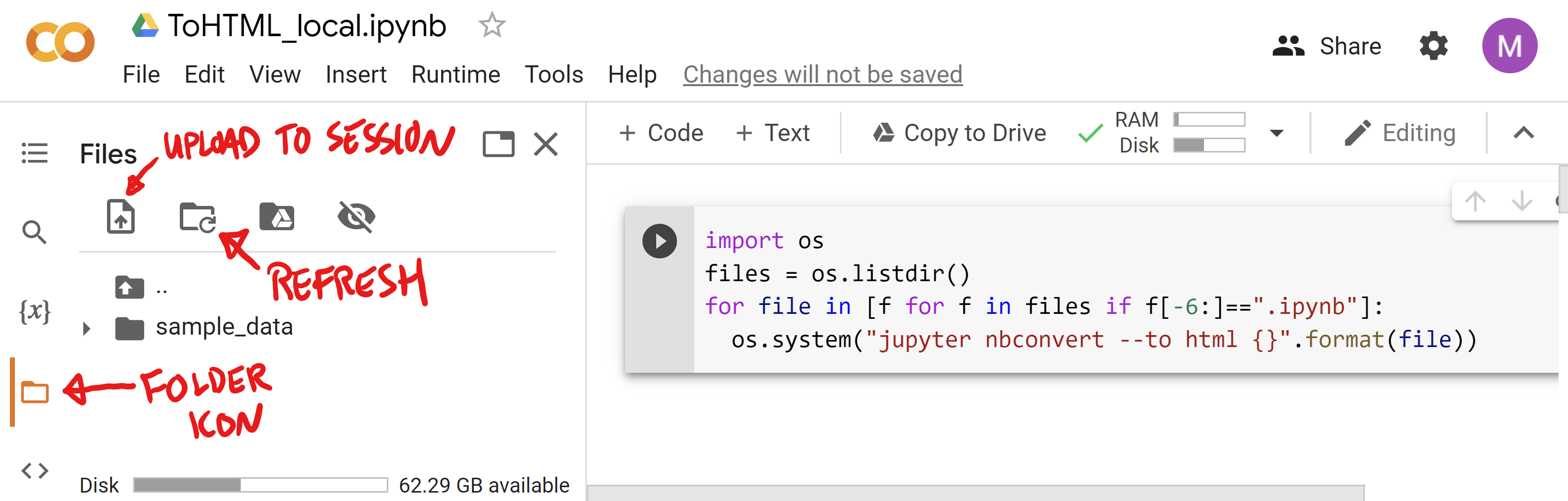Expand the sample_data folder arrow
The width and height of the screenshot is (1568, 501).
[87, 329]
